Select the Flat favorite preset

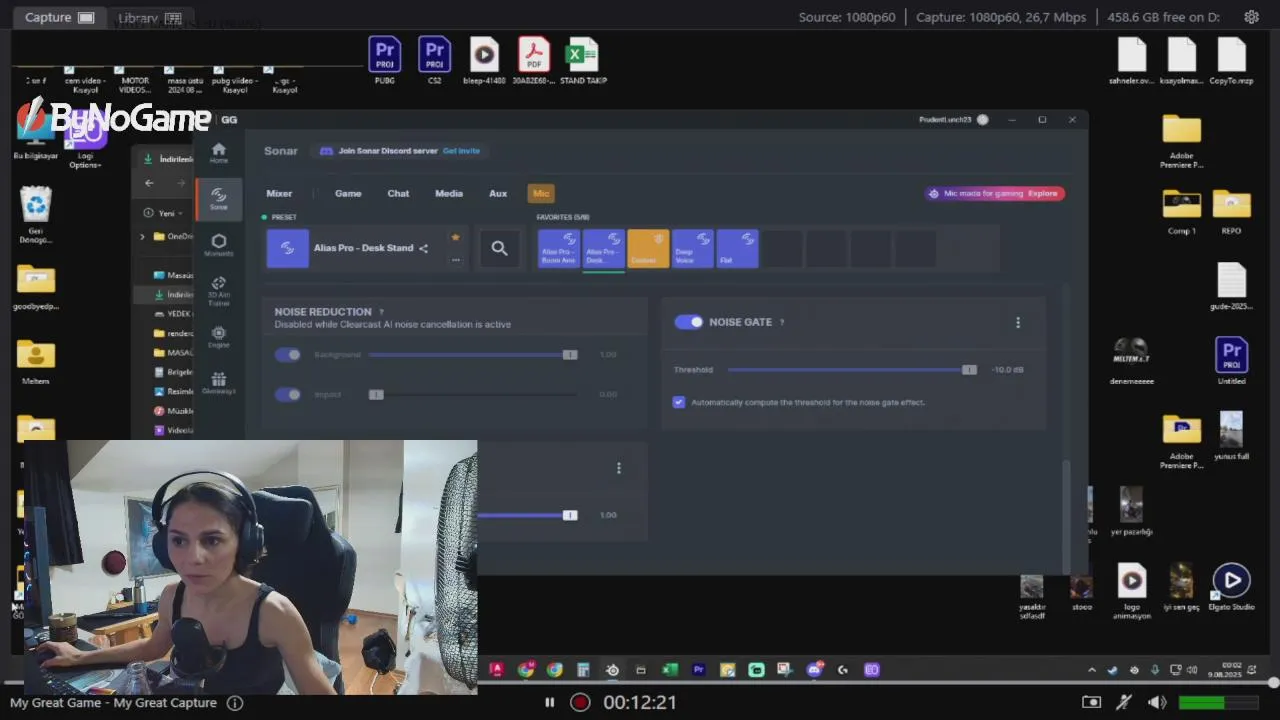pyautogui.click(x=737, y=248)
